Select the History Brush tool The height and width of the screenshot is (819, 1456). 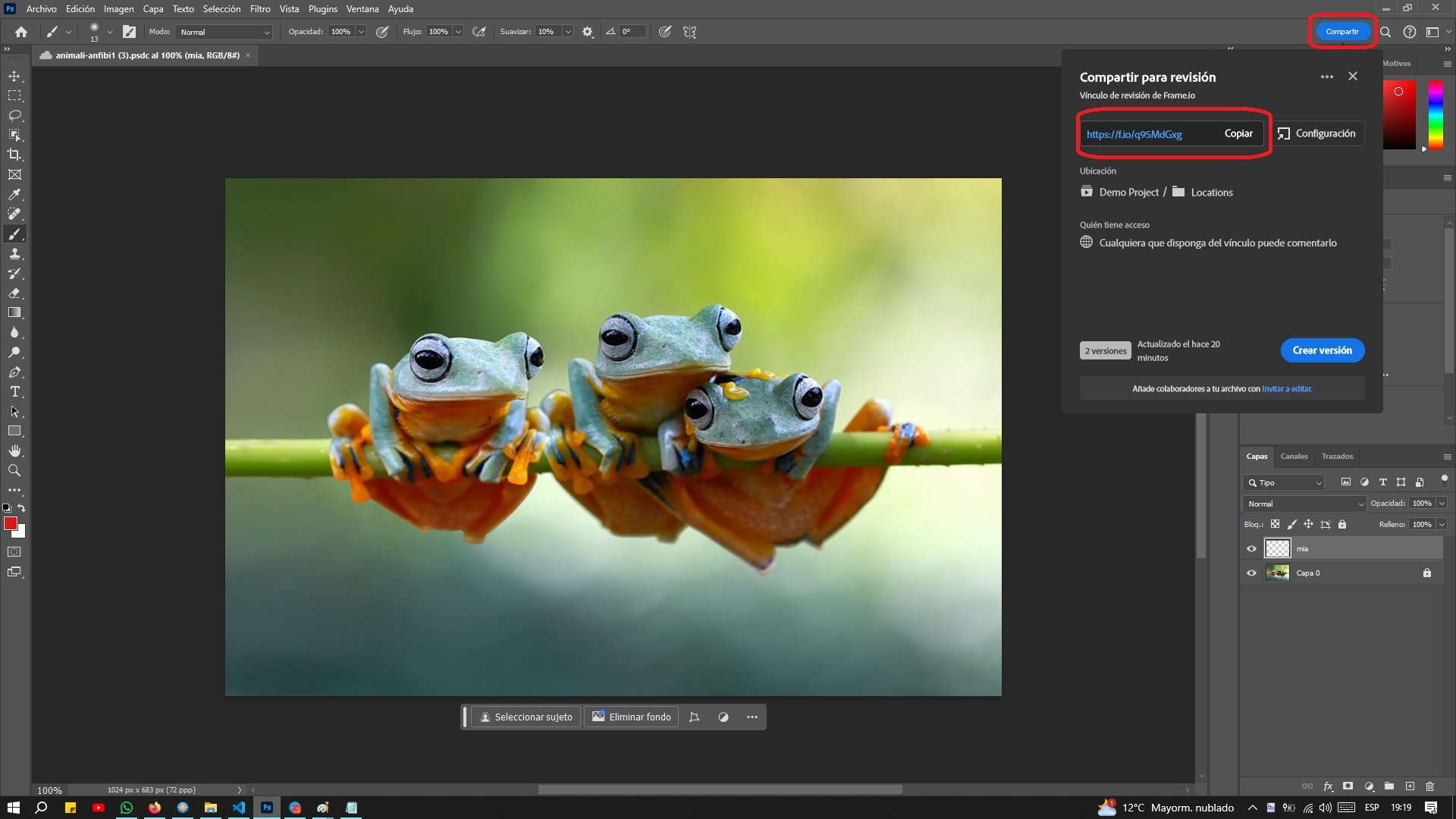click(14, 274)
